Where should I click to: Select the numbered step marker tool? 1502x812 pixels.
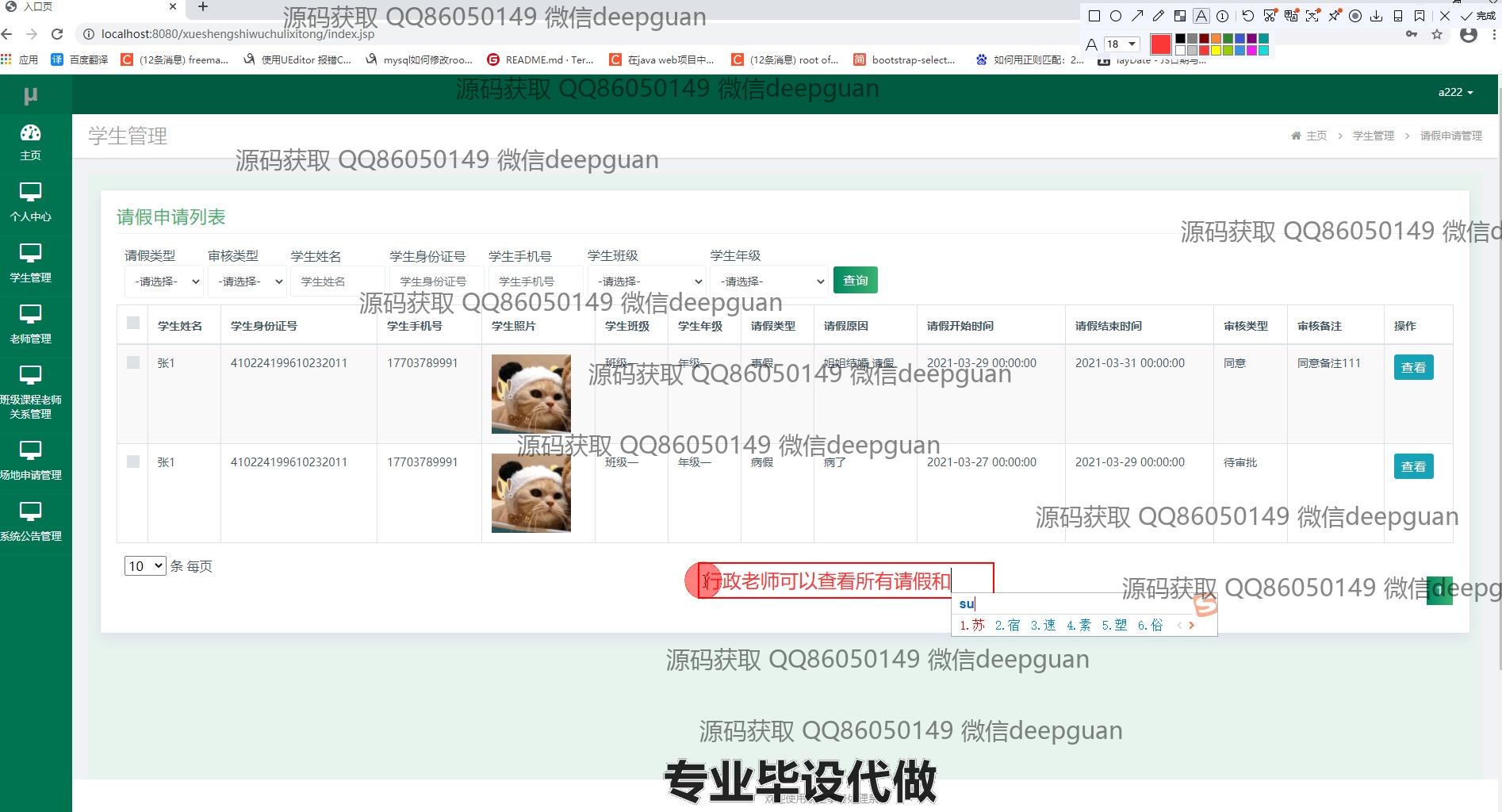click(x=1223, y=16)
